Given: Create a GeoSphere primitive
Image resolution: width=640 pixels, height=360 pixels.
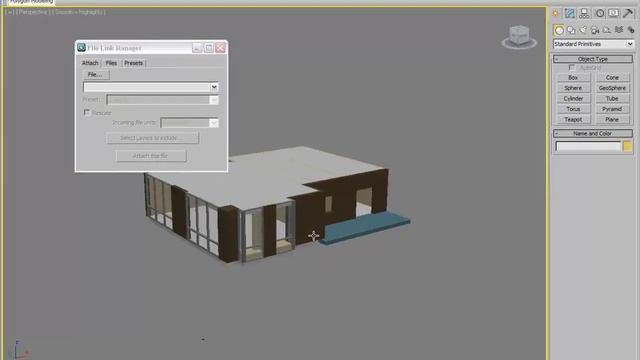Looking at the screenshot, I should [612, 88].
